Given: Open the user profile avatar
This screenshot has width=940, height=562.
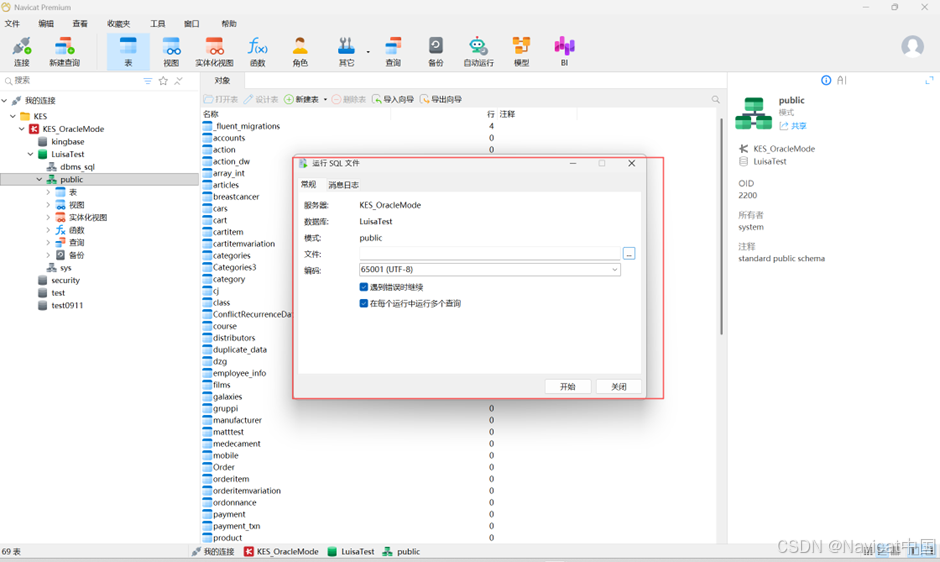Looking at the screenshot, I should (x=912, y=46).
